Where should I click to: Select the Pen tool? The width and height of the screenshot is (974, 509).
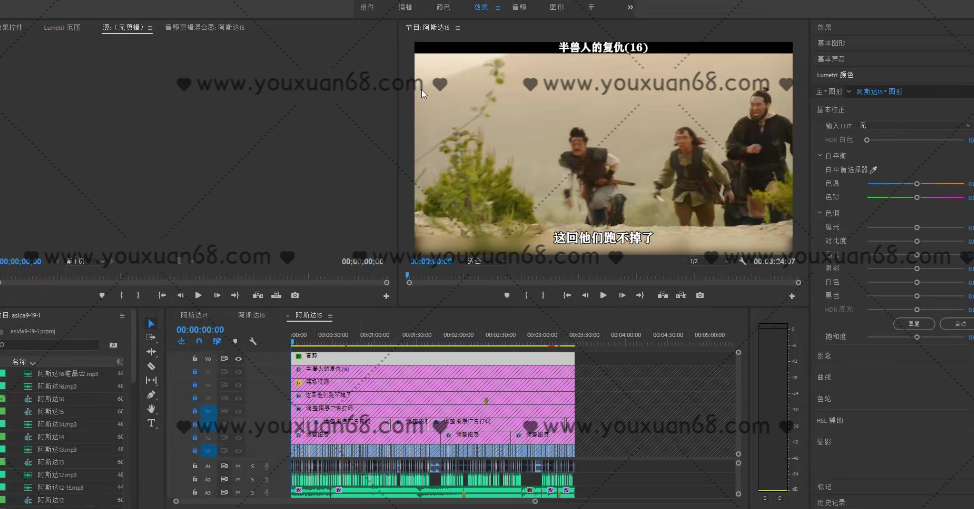click(151, 395)
